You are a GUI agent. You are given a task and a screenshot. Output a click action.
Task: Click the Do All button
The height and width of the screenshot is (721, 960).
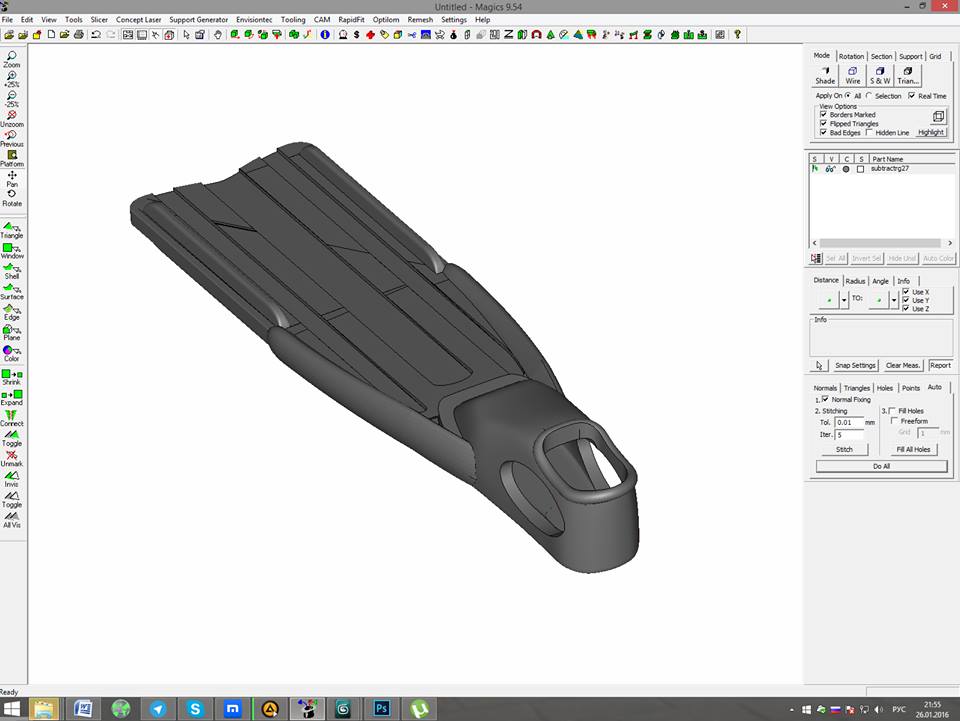pos(882,466)
